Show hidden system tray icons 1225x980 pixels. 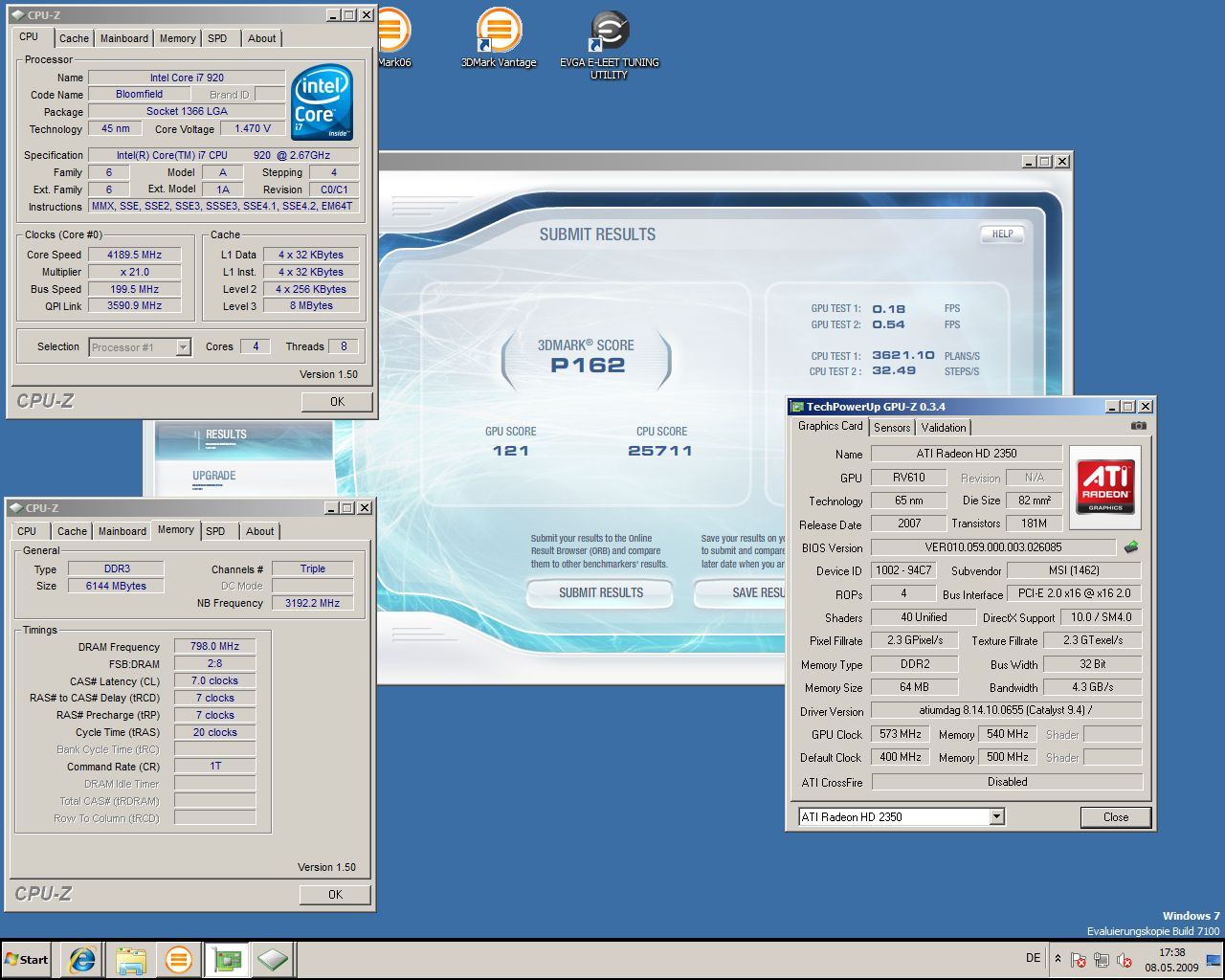[1058, 959]
